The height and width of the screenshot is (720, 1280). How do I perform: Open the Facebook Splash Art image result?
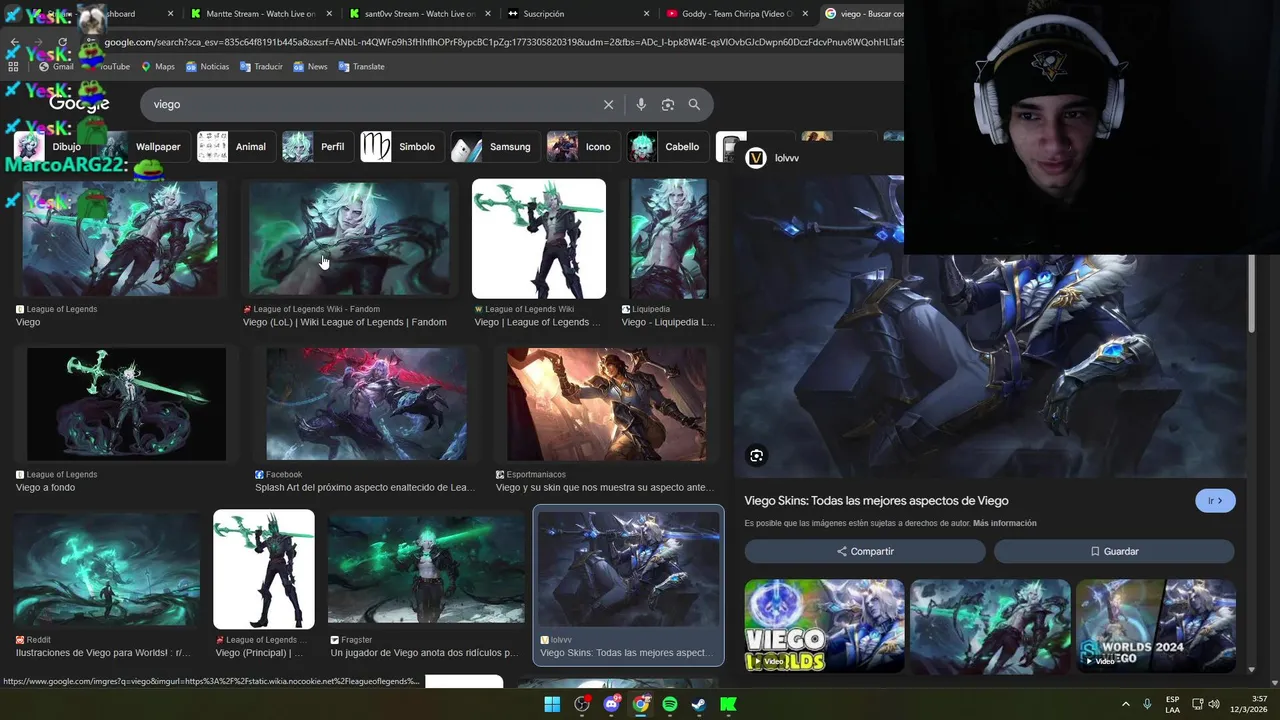click(366, 404)
